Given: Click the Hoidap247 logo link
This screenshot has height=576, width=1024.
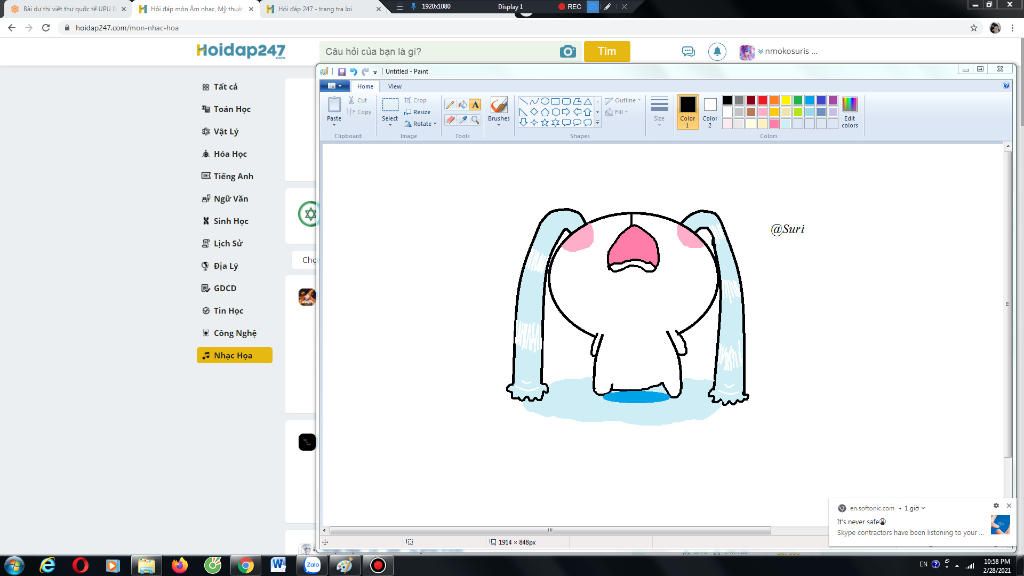Looking at the screenshot, I should click(x=241, y=51).
